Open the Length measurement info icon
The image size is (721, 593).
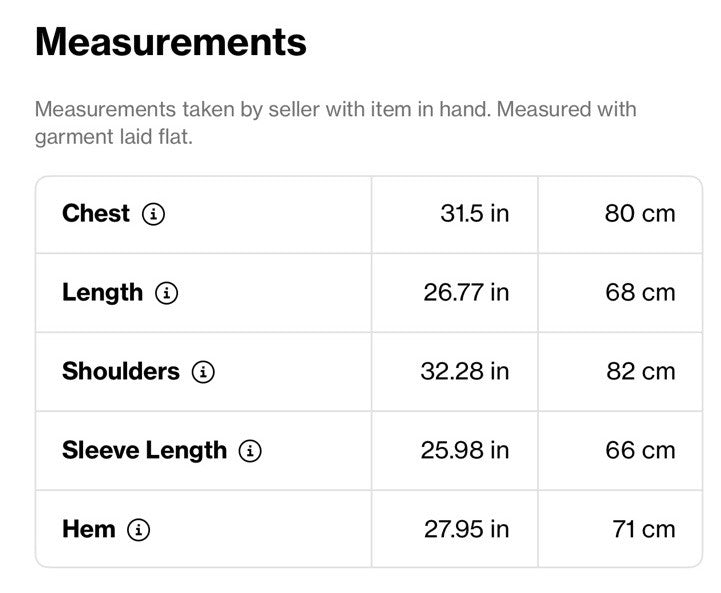[x=166, y=293]
